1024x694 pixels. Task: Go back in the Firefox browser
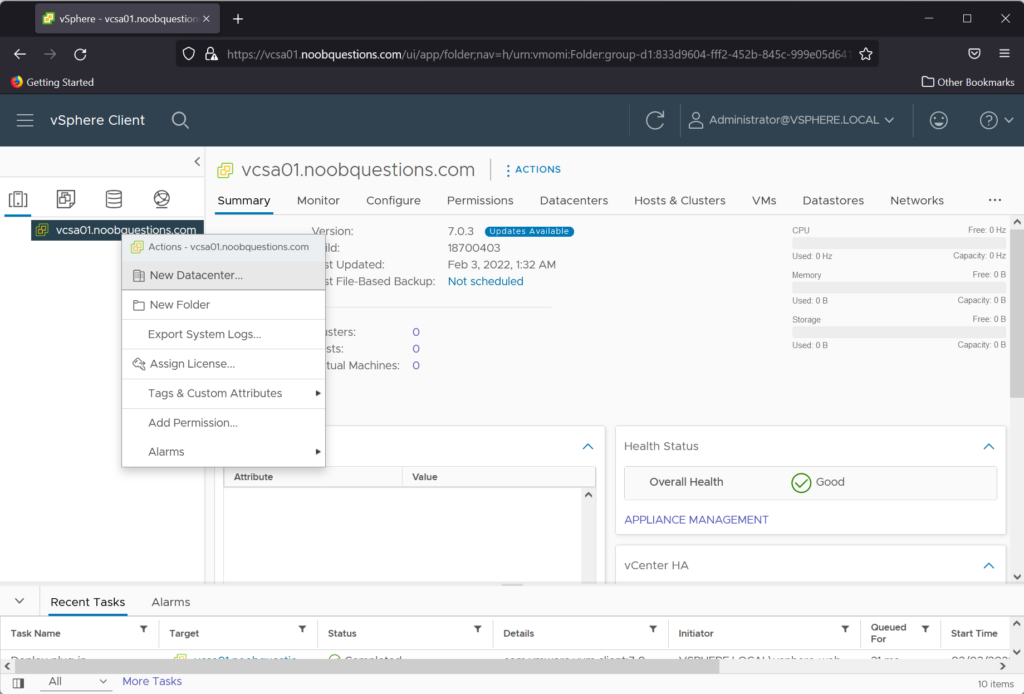point(20,54)
